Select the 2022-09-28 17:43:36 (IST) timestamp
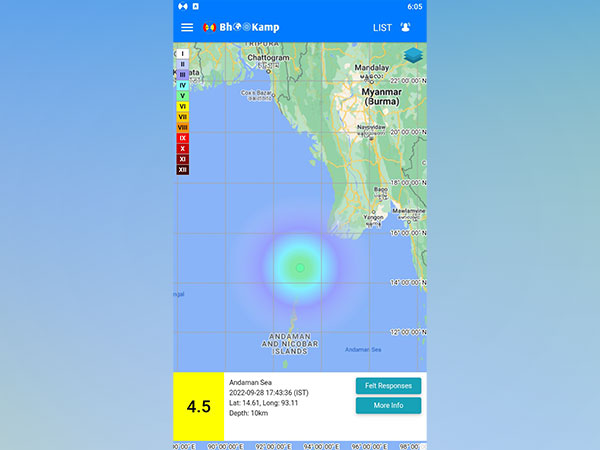600x450 pixels. click(x=269, y=393)
